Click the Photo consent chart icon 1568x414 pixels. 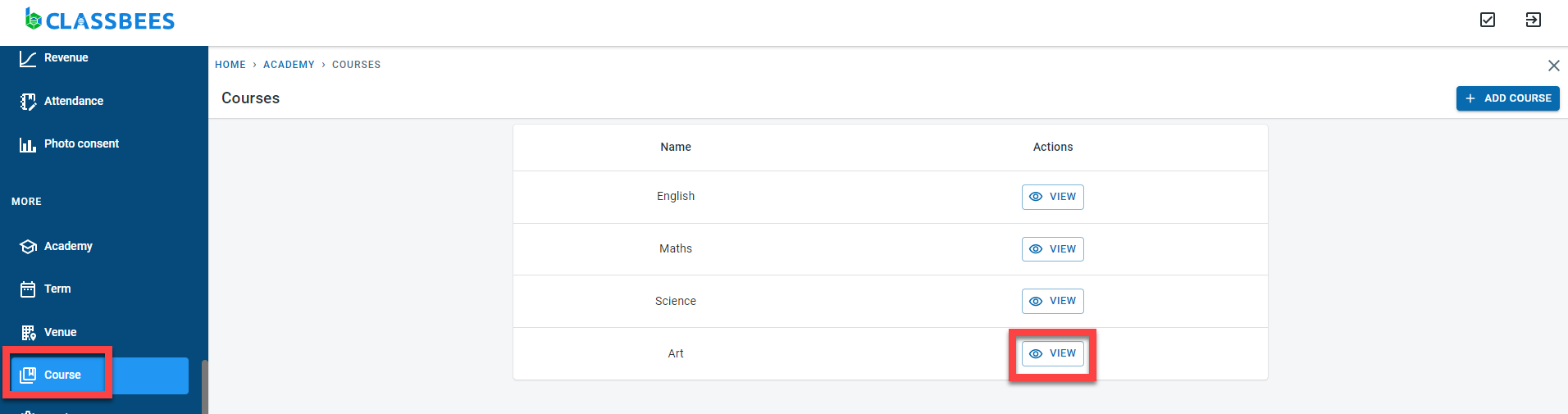[x=28, y=145]
